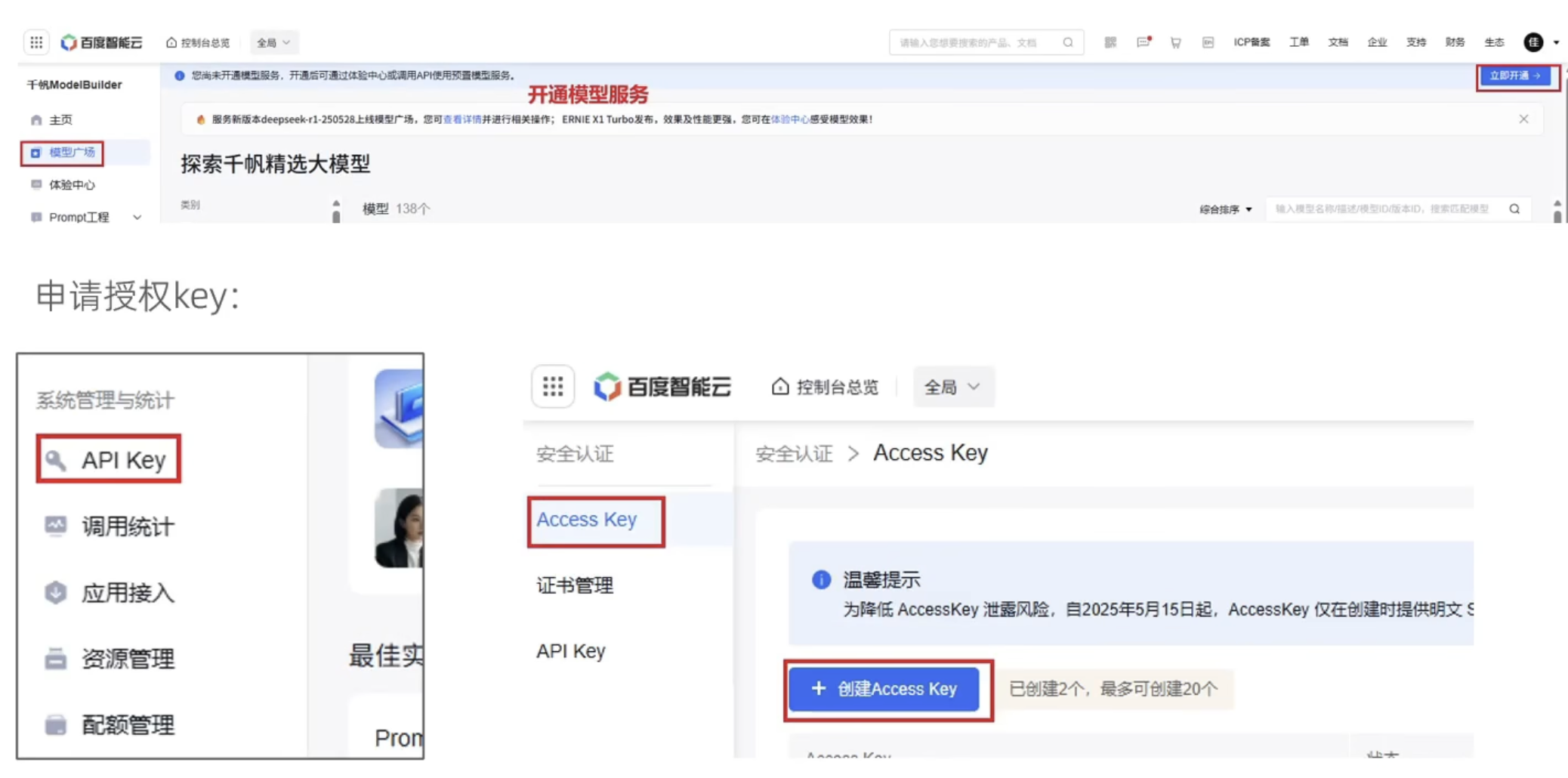Click the 配额管理 icon in left panel
Screen dimensions: 1568x778
point(55,725)
